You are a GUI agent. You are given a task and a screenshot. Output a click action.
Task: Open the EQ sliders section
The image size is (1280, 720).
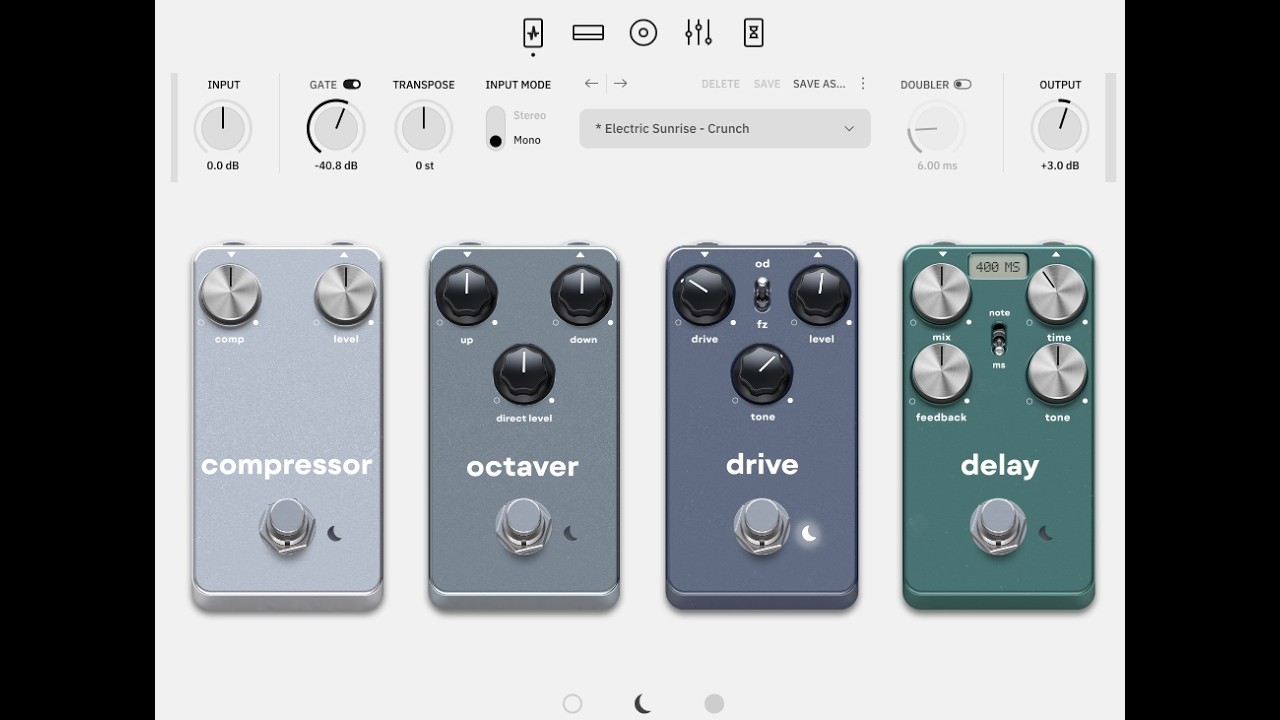[698, 33]
